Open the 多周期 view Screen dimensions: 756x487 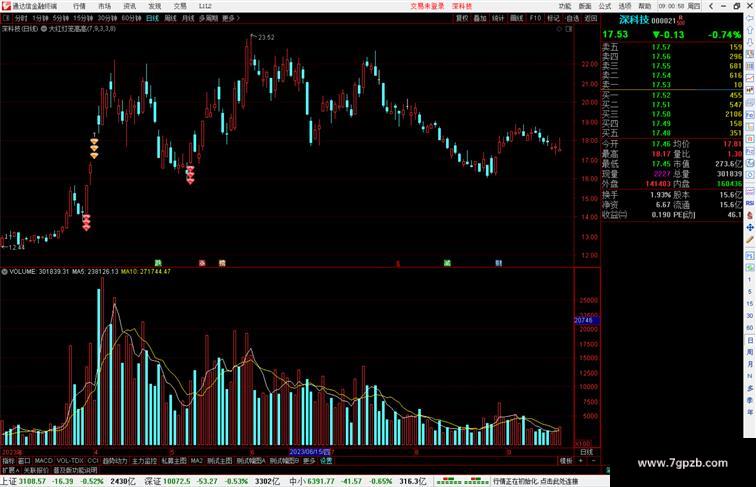(x=208, y=18)
